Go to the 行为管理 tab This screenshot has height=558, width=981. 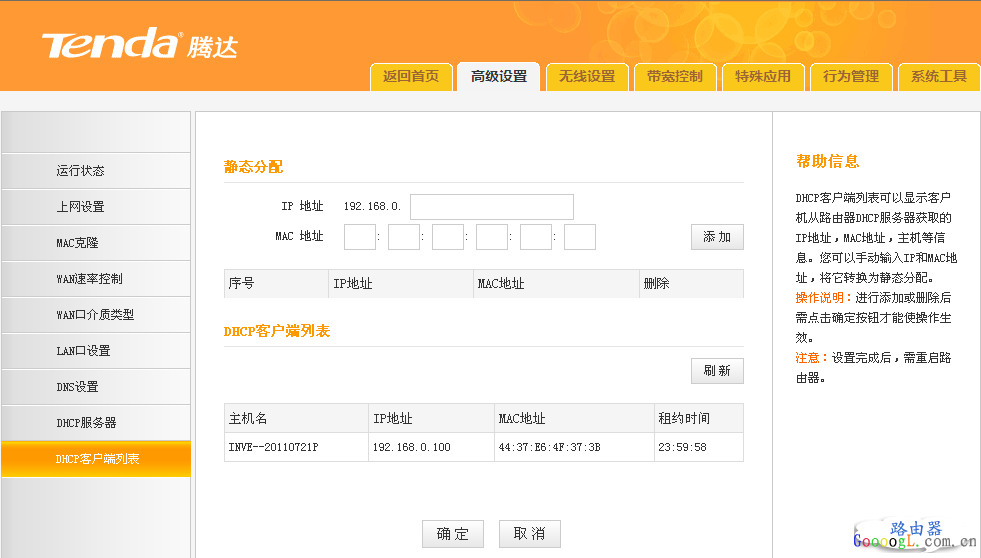pyautogui.click(x=851, y=77)
